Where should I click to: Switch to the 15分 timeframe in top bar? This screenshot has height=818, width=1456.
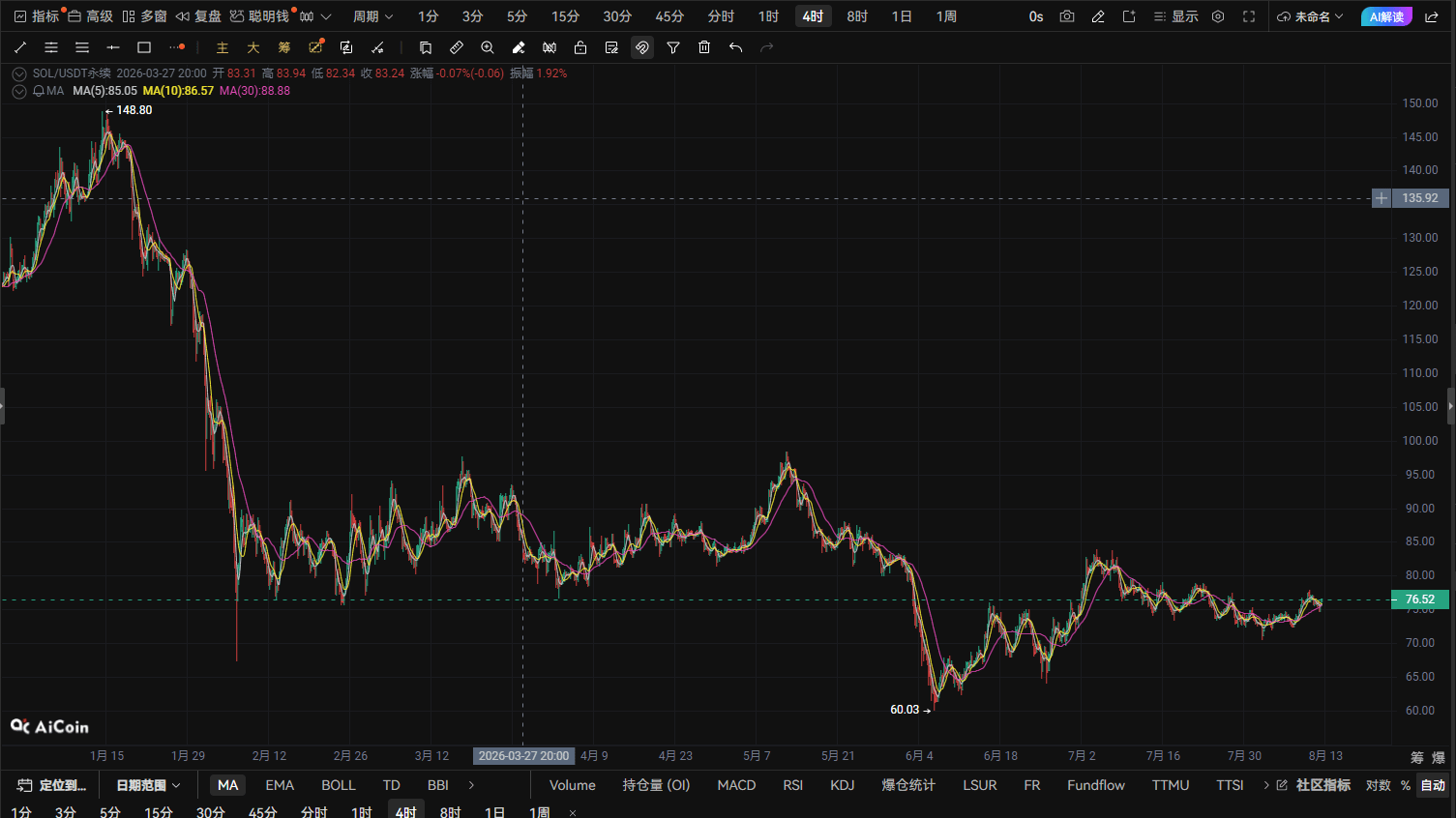click(565, 16)
